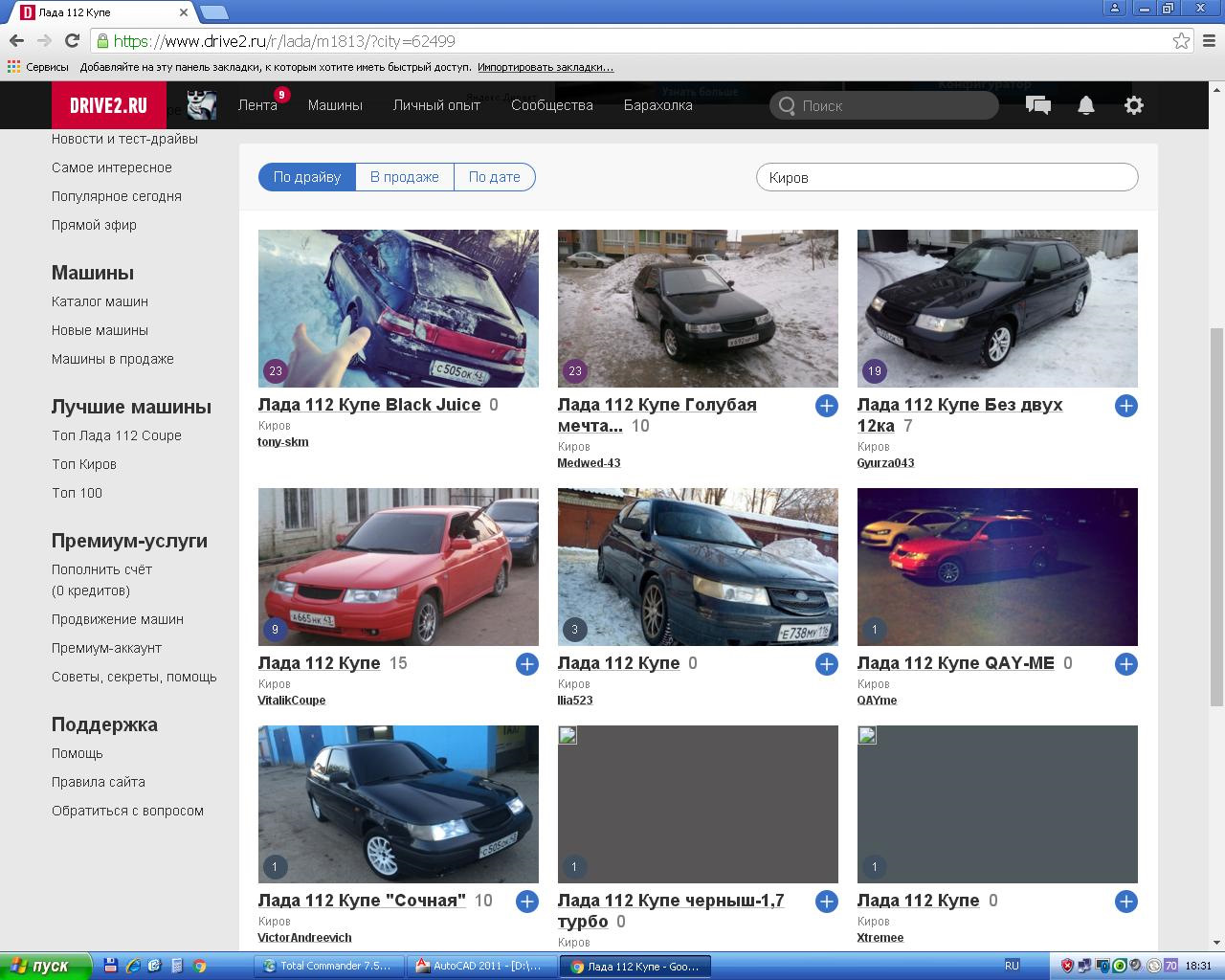This screenshot has height=980, width=1225.
Task: Click Импортировать закладки link in bookmarks bar
Action: (546, 67)
